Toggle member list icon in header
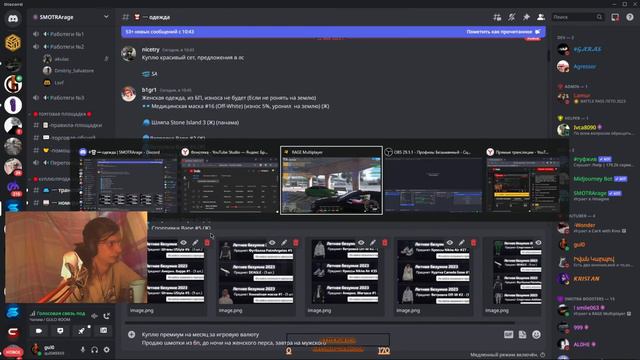 pos(541,17)
